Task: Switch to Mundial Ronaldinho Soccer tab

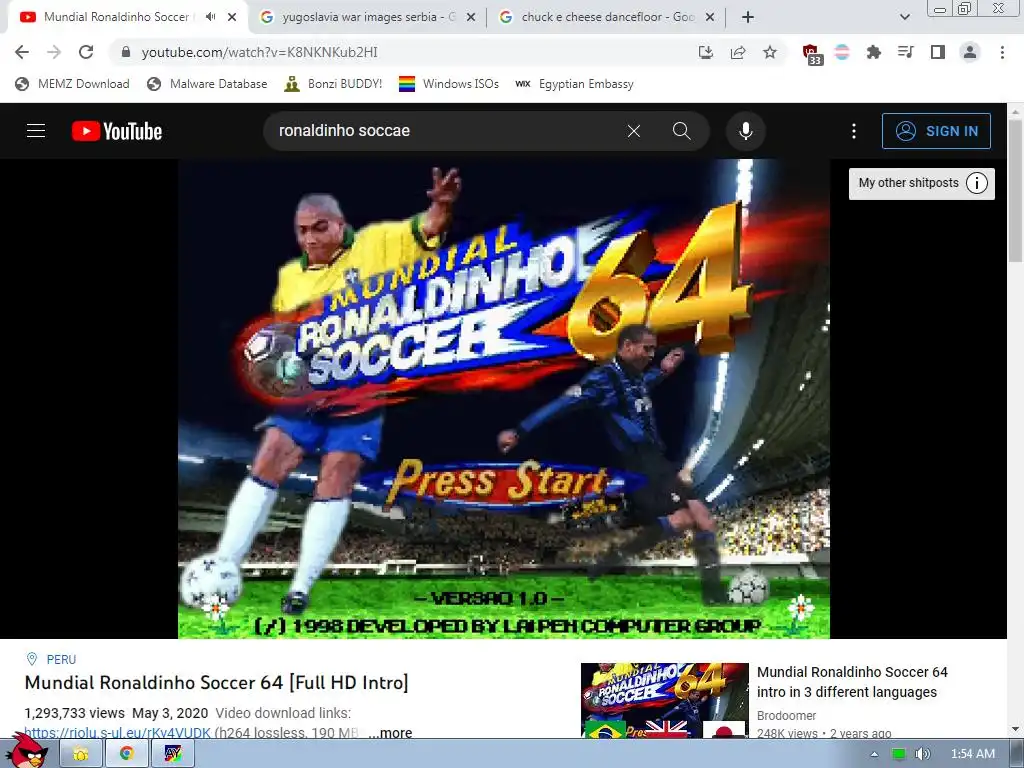Action: pyautogui.click(x=116, y=17)
